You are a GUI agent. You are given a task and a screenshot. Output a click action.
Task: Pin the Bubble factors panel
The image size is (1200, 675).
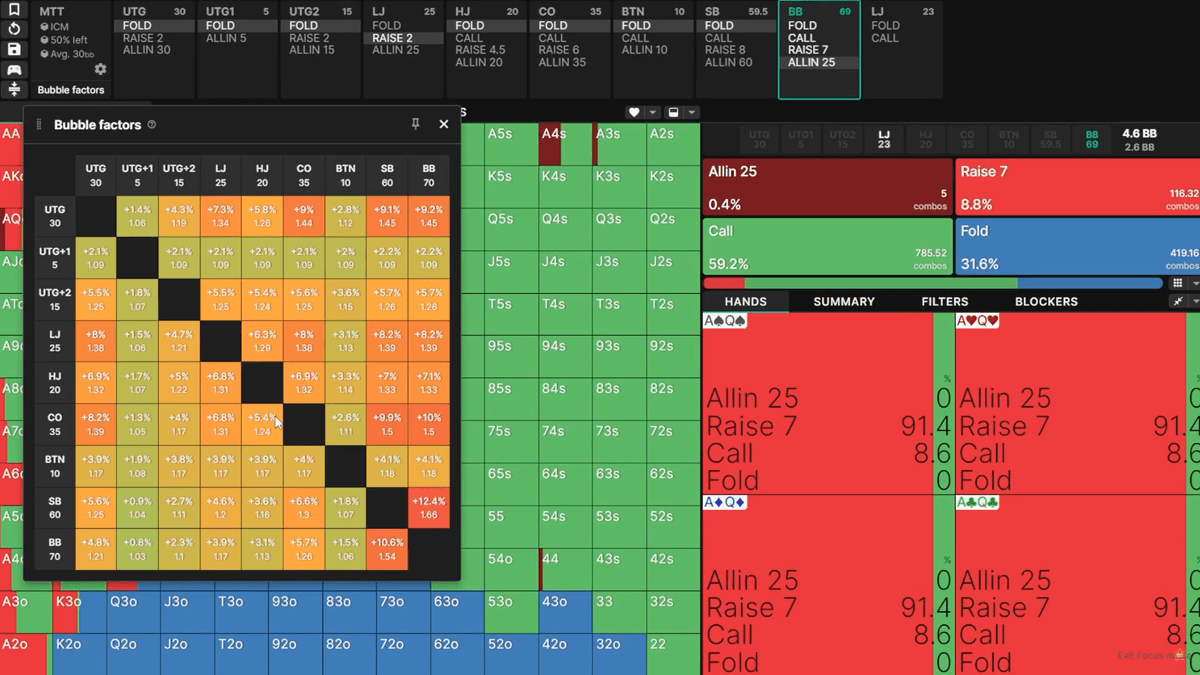416,124
